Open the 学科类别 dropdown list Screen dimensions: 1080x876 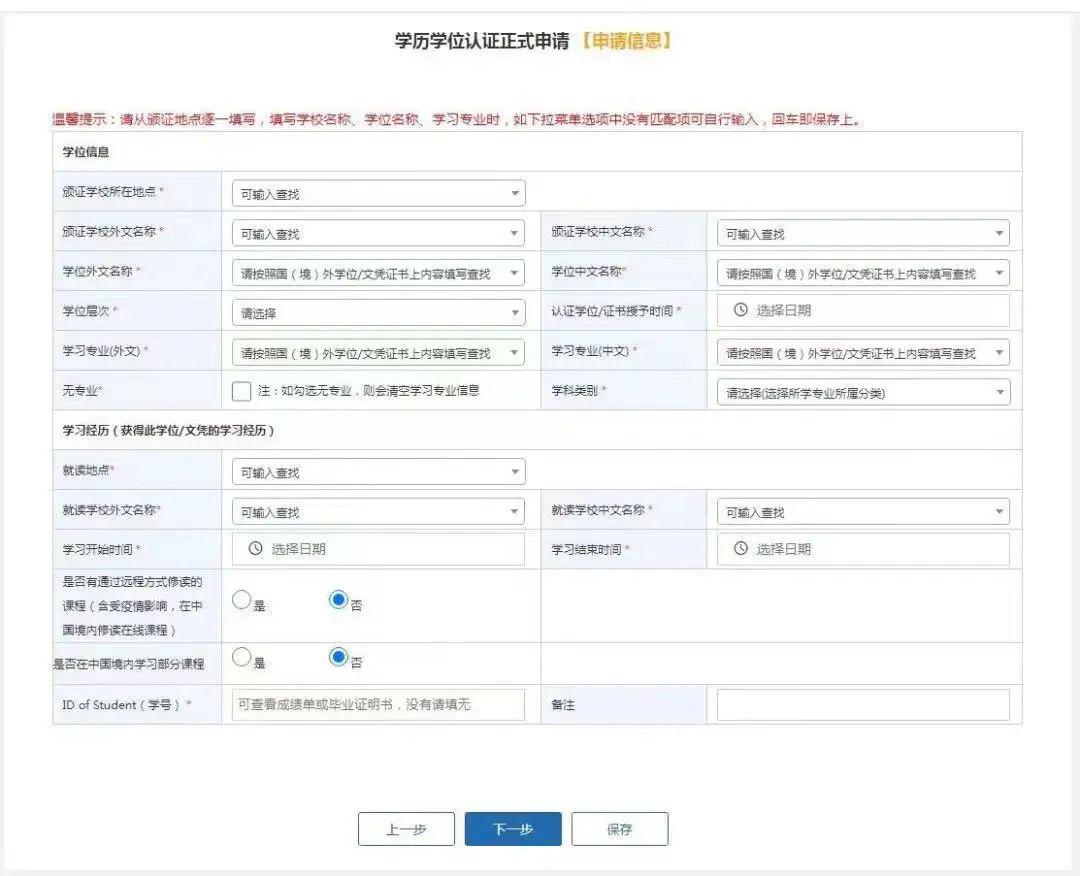click(x=862, y=393)
